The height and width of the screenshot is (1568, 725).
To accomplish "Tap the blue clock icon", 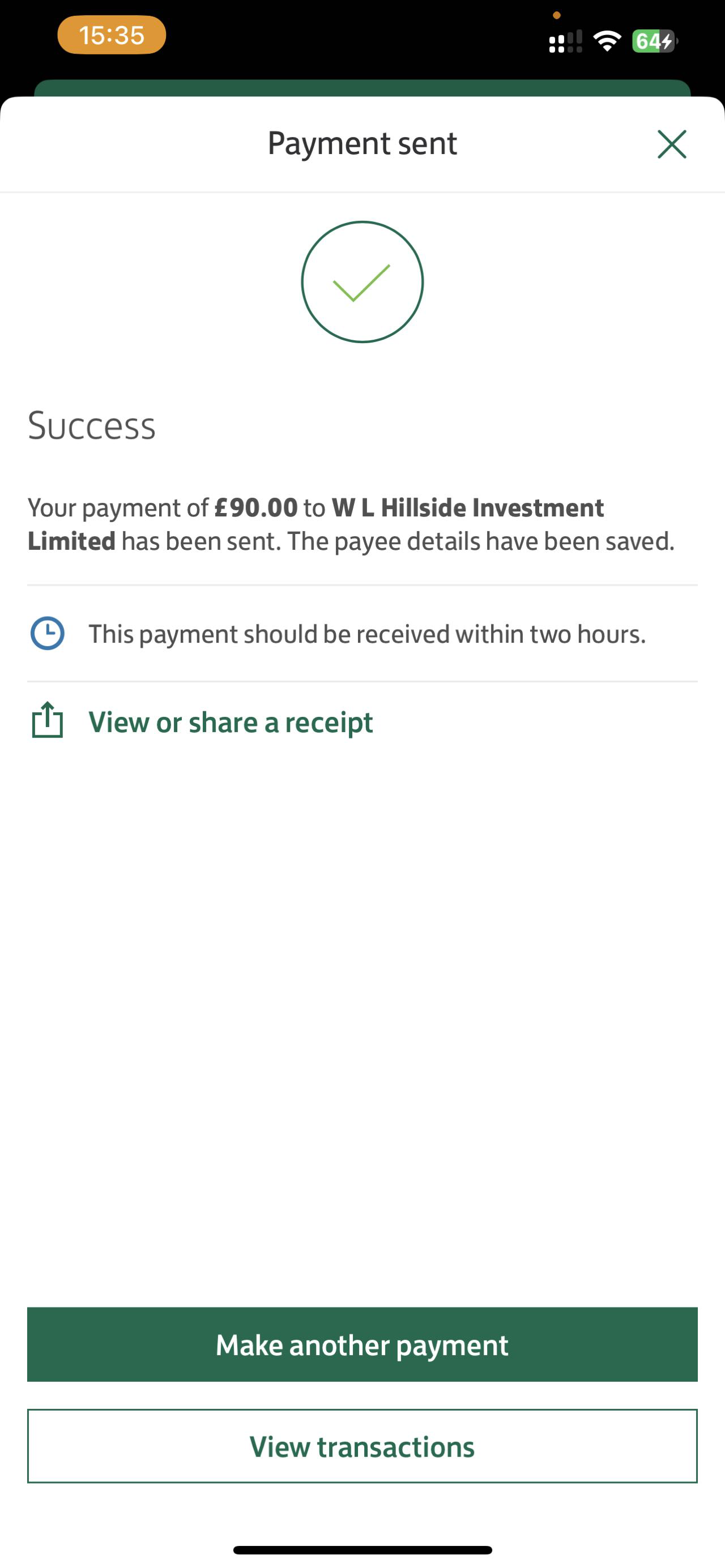I will [47, 634].
